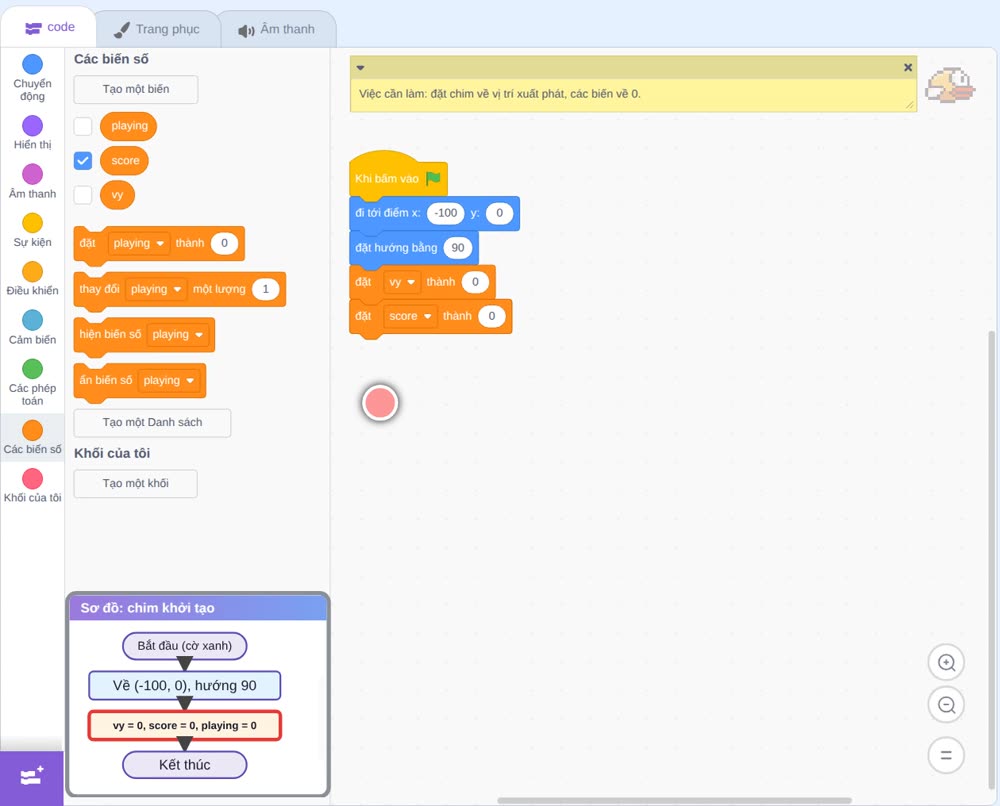Collapse the yellow comment note
This screenshot has height=806, width=1000.
[x=360, y=68]
